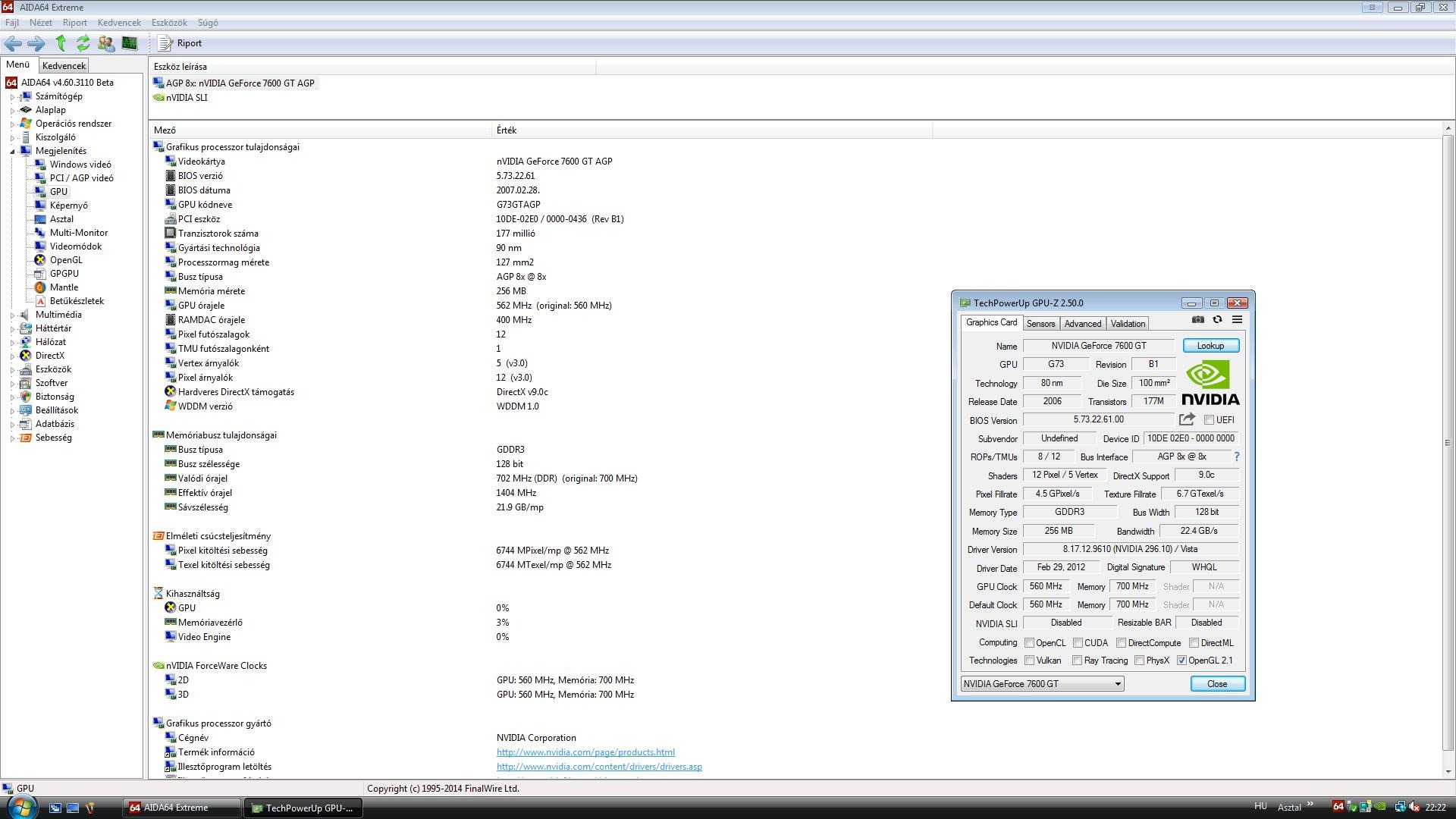Click the back arrow toolbar icon

pyautogui.click(x=13, y=43)
